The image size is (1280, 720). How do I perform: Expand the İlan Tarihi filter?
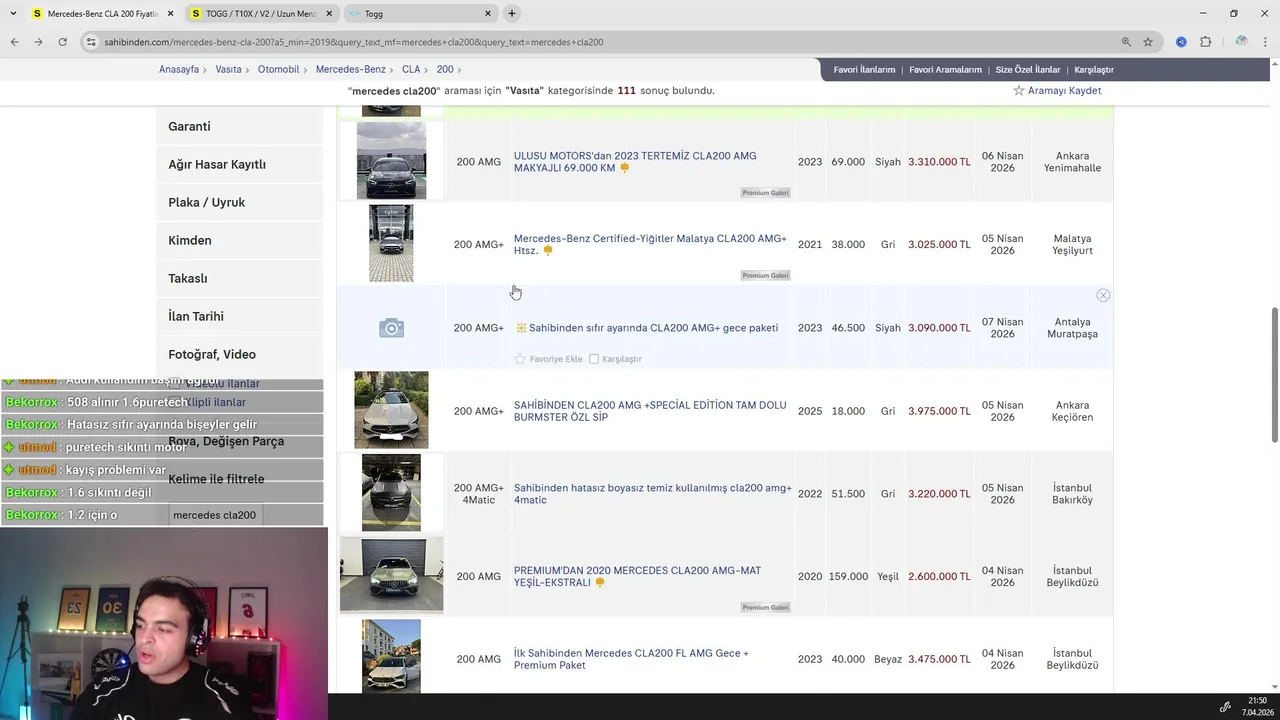click(x=239, y=316)
